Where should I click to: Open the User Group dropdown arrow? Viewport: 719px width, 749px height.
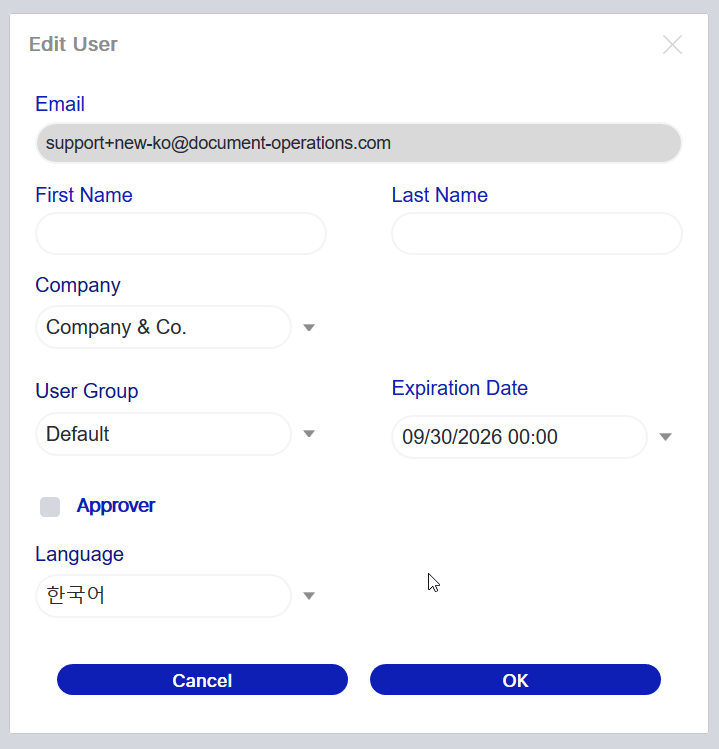click(x=309, y=434)
